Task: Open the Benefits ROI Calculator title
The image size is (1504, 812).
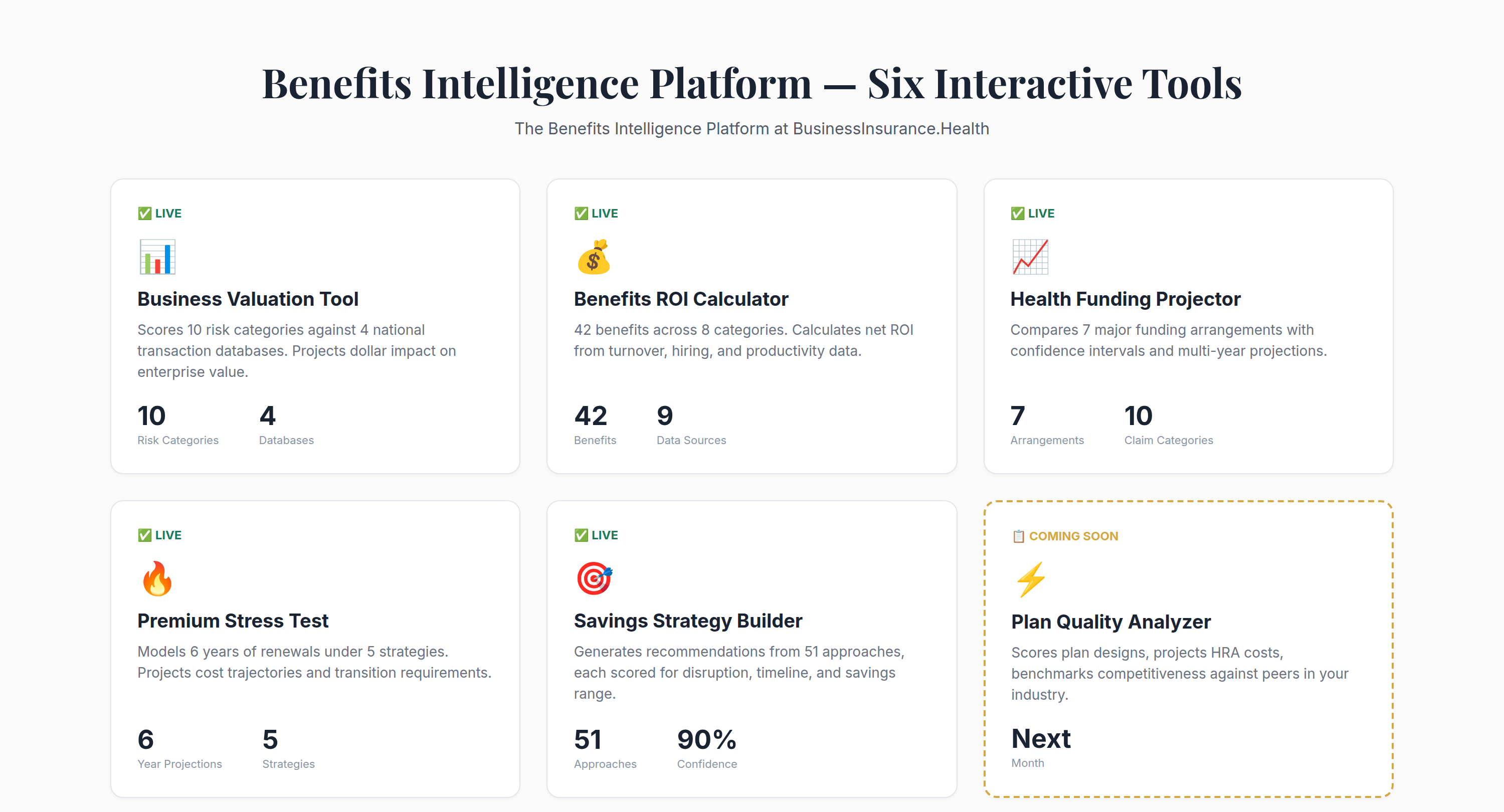Action: pyautogui.click(x=681, y=299)
